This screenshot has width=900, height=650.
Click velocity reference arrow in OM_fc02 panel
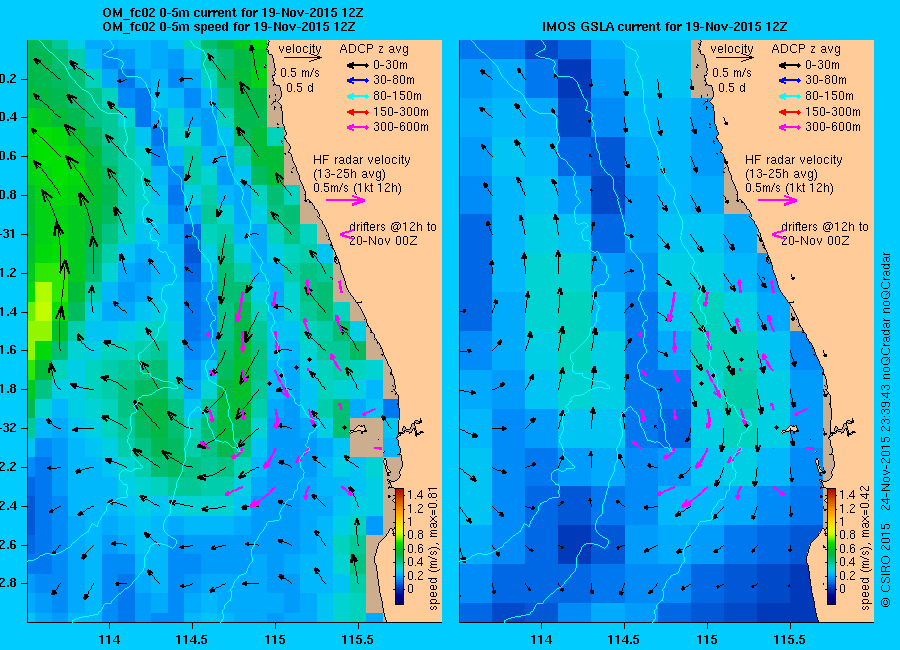pos(302,58)
